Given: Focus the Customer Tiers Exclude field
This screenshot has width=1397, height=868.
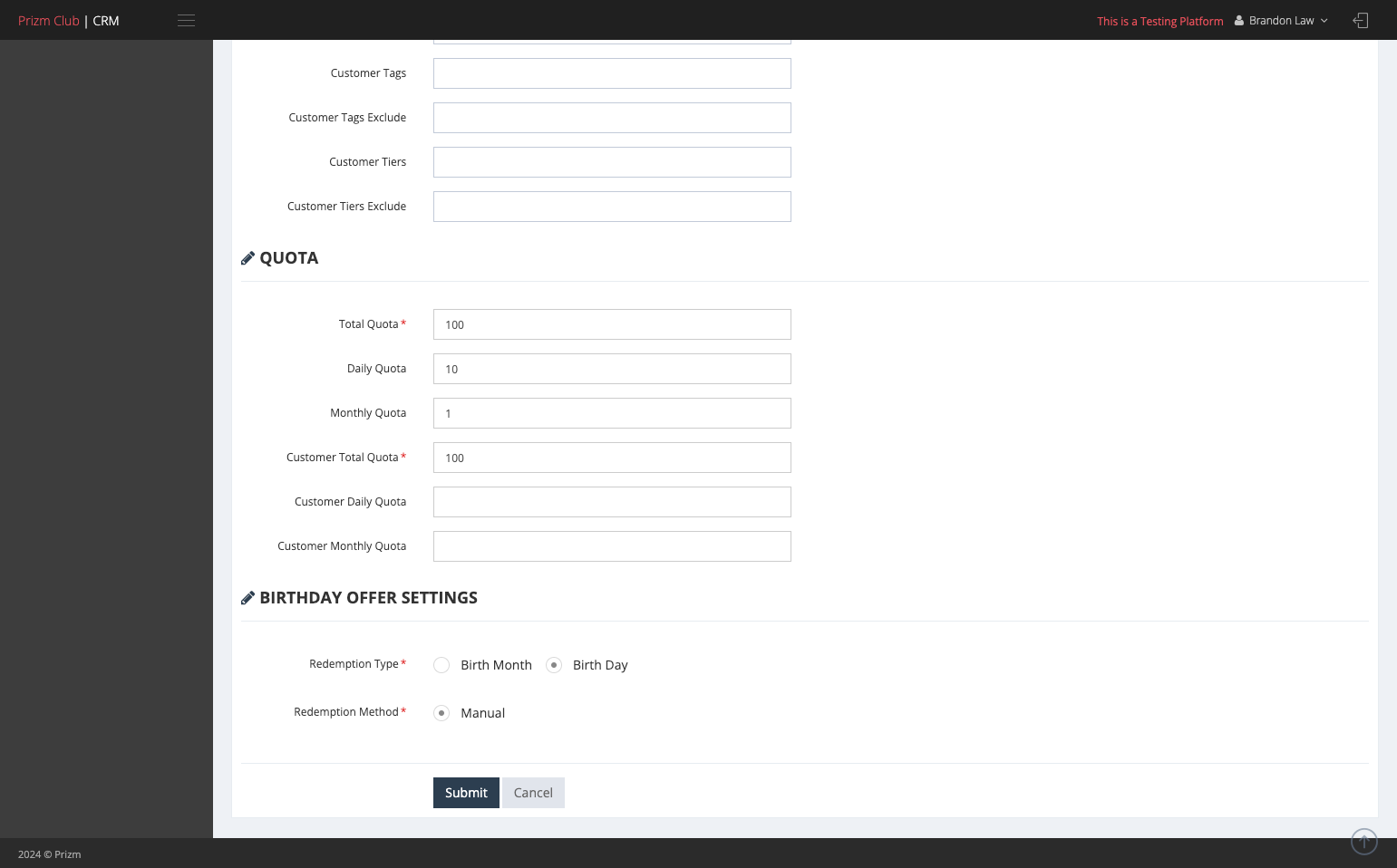Looking at the screenshot, I should click(612, 207).
